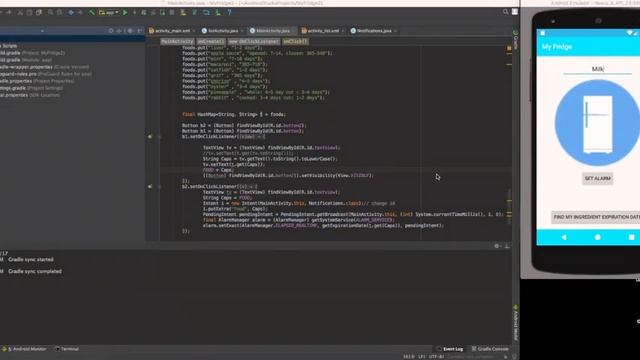Screen dimensions: 640x360
Task: Click the Debug app toolbar icon
Action: [143, 13]
